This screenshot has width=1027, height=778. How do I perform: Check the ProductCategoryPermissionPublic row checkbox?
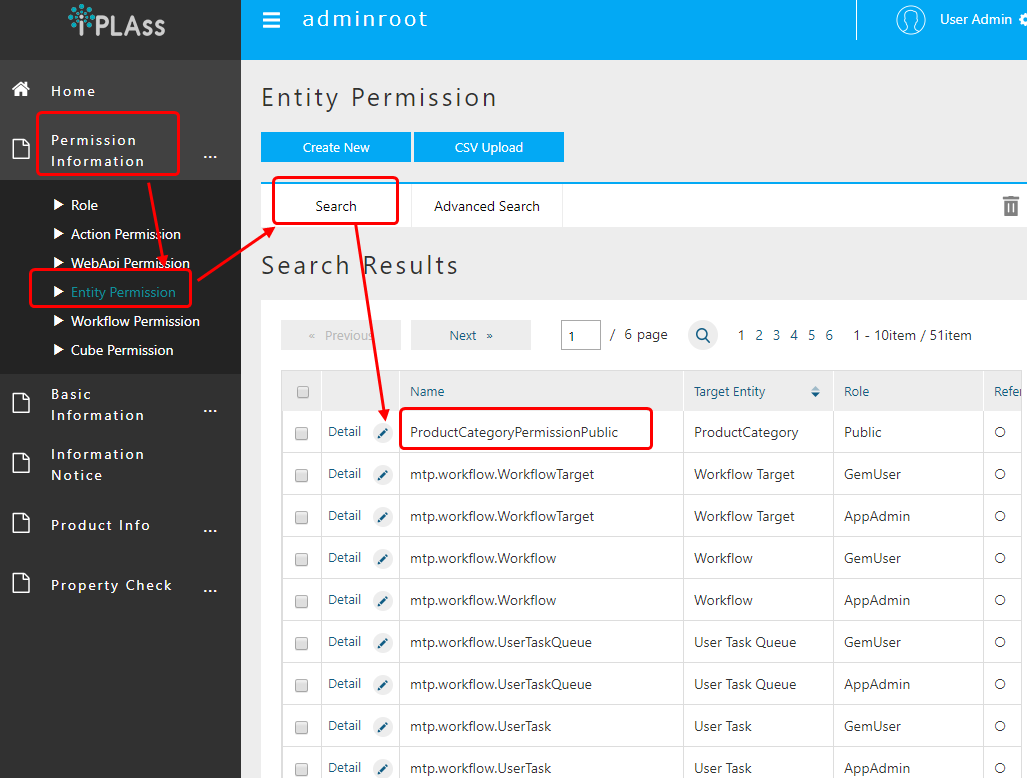click(301, 434)
